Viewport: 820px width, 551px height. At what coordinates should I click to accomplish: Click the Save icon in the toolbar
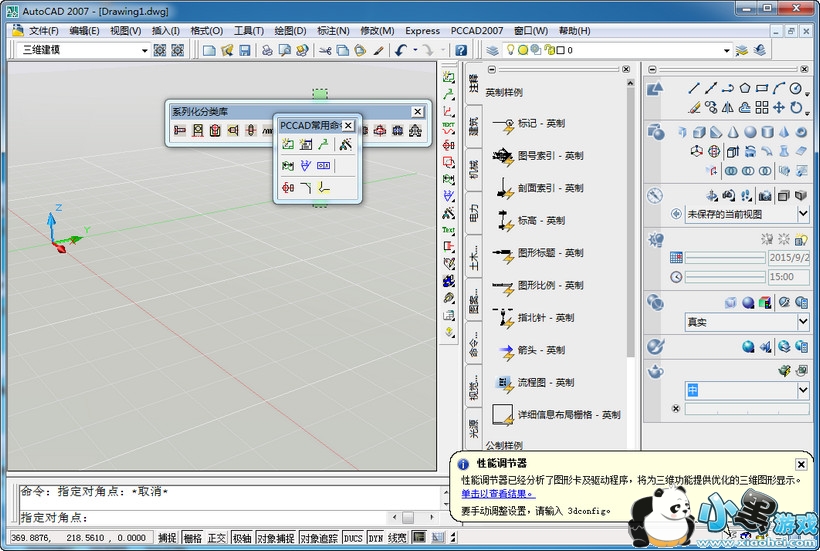245,50
